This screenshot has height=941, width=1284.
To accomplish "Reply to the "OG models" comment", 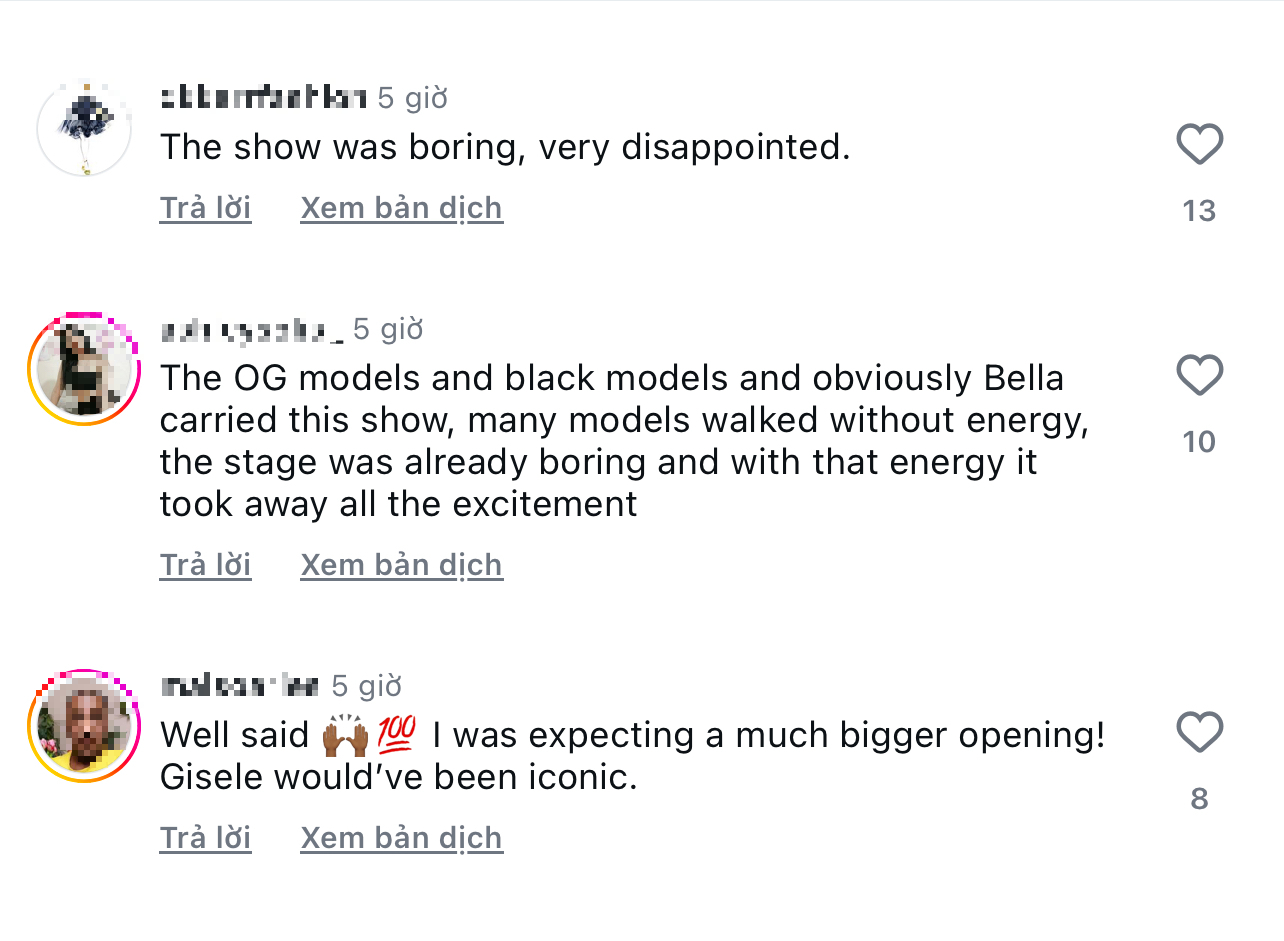I will pyautogui.click(x=205, y=565).
